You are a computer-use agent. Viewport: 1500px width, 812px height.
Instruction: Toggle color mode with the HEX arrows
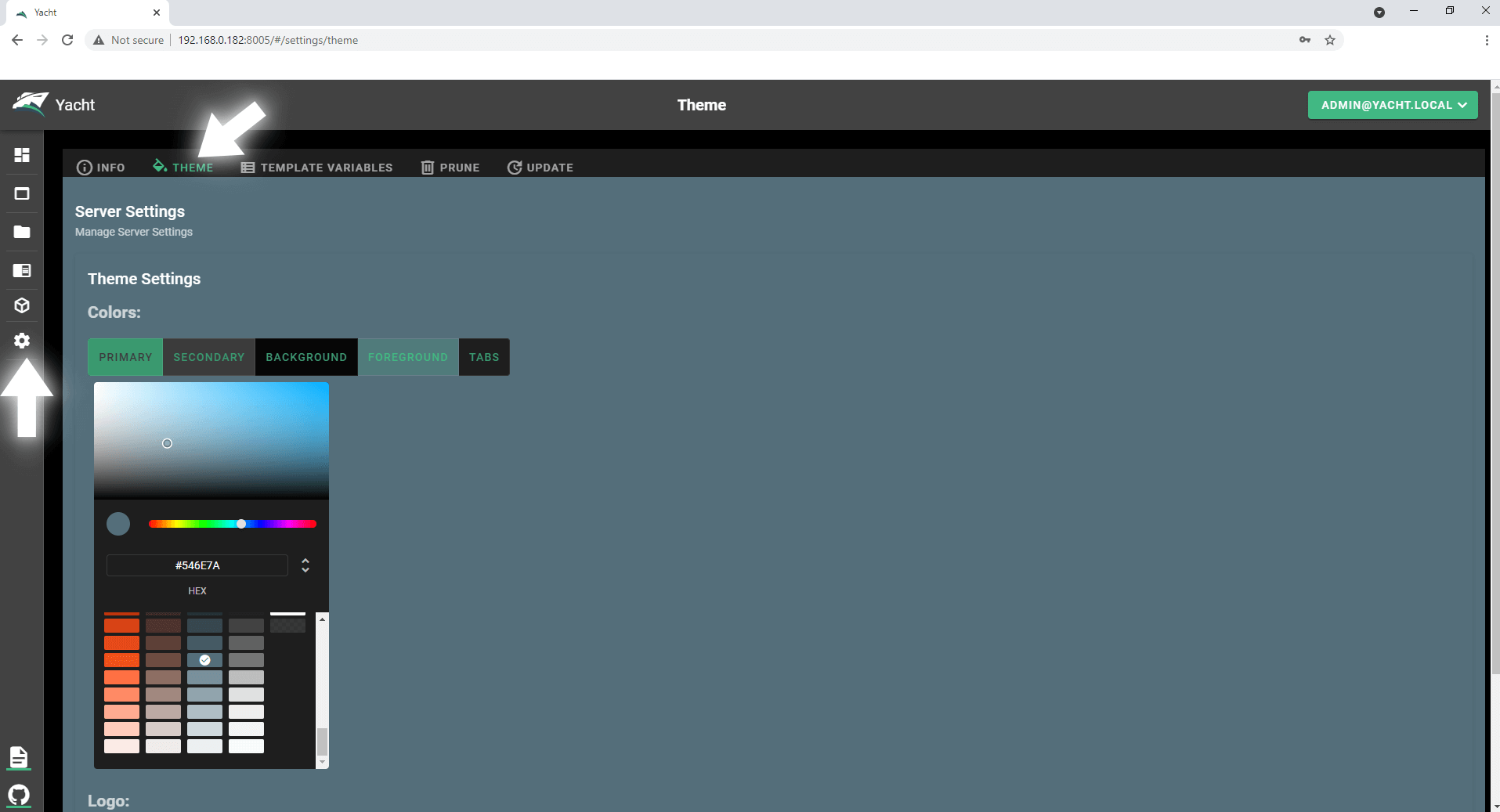[x=305, y=565]
